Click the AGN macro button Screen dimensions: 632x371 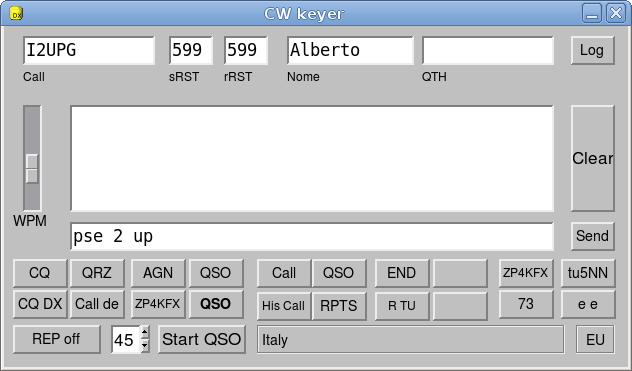pyautogui.click(x=158, y=273)
